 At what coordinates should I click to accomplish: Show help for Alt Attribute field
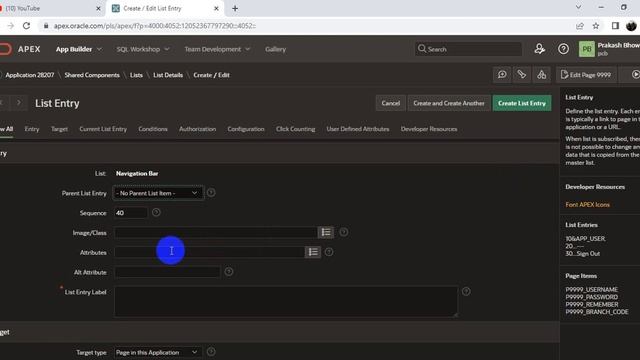coord(229,272)
